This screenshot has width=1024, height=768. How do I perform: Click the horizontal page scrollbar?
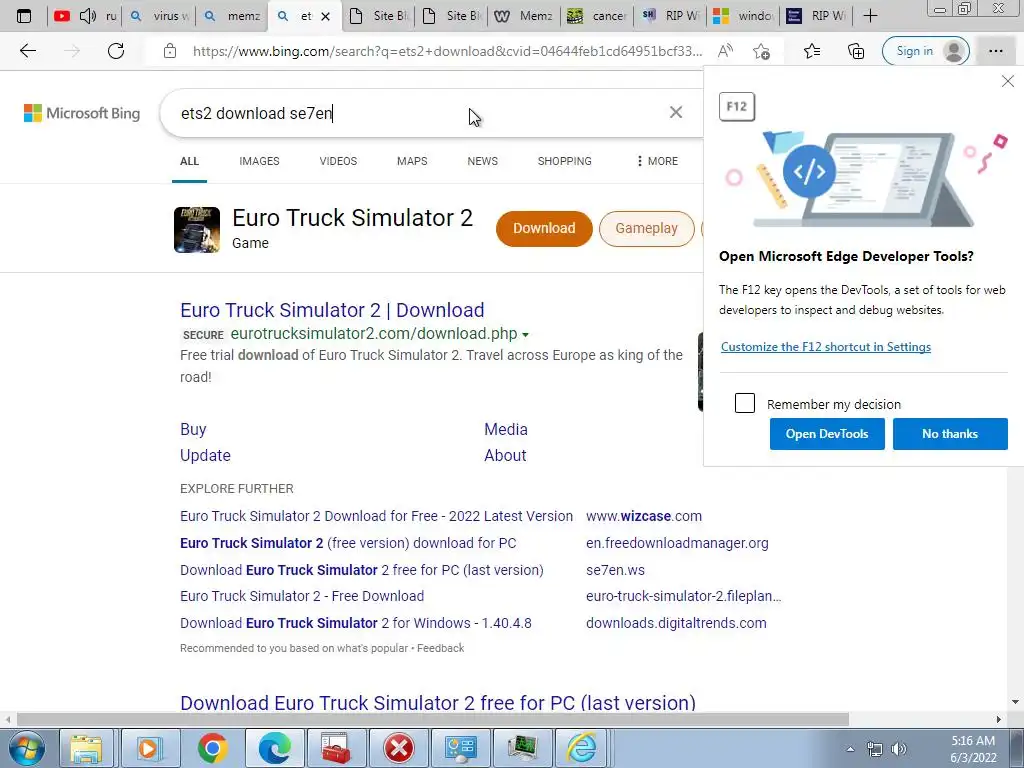point(432,719)
